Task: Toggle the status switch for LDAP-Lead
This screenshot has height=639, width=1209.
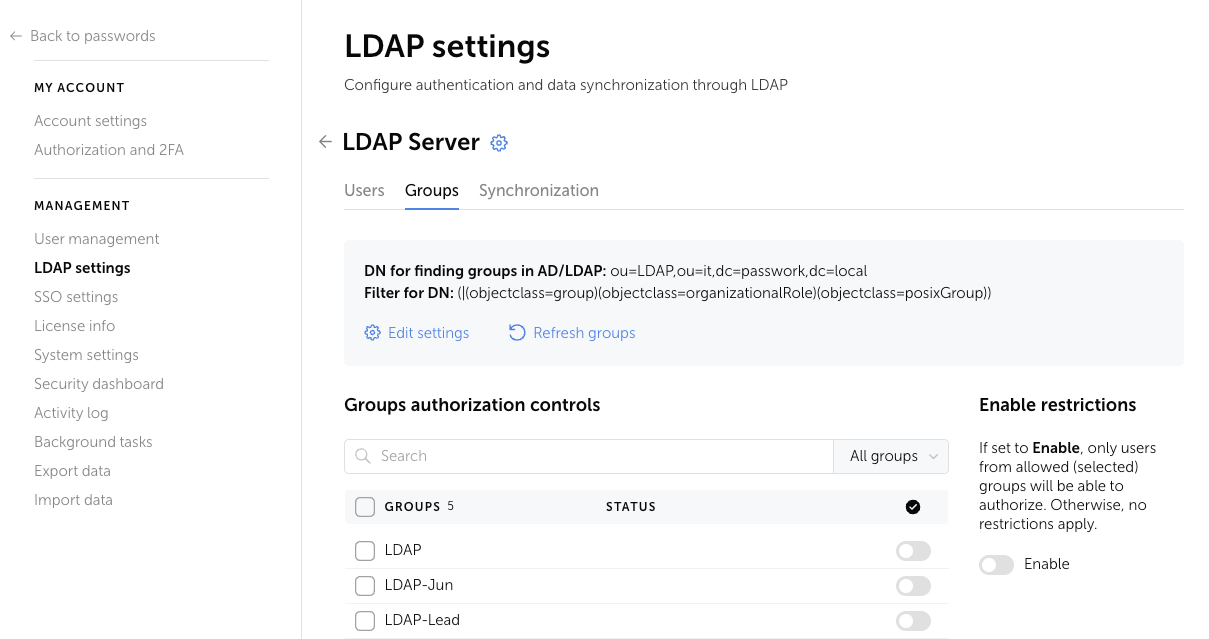Action: [913, 620]
